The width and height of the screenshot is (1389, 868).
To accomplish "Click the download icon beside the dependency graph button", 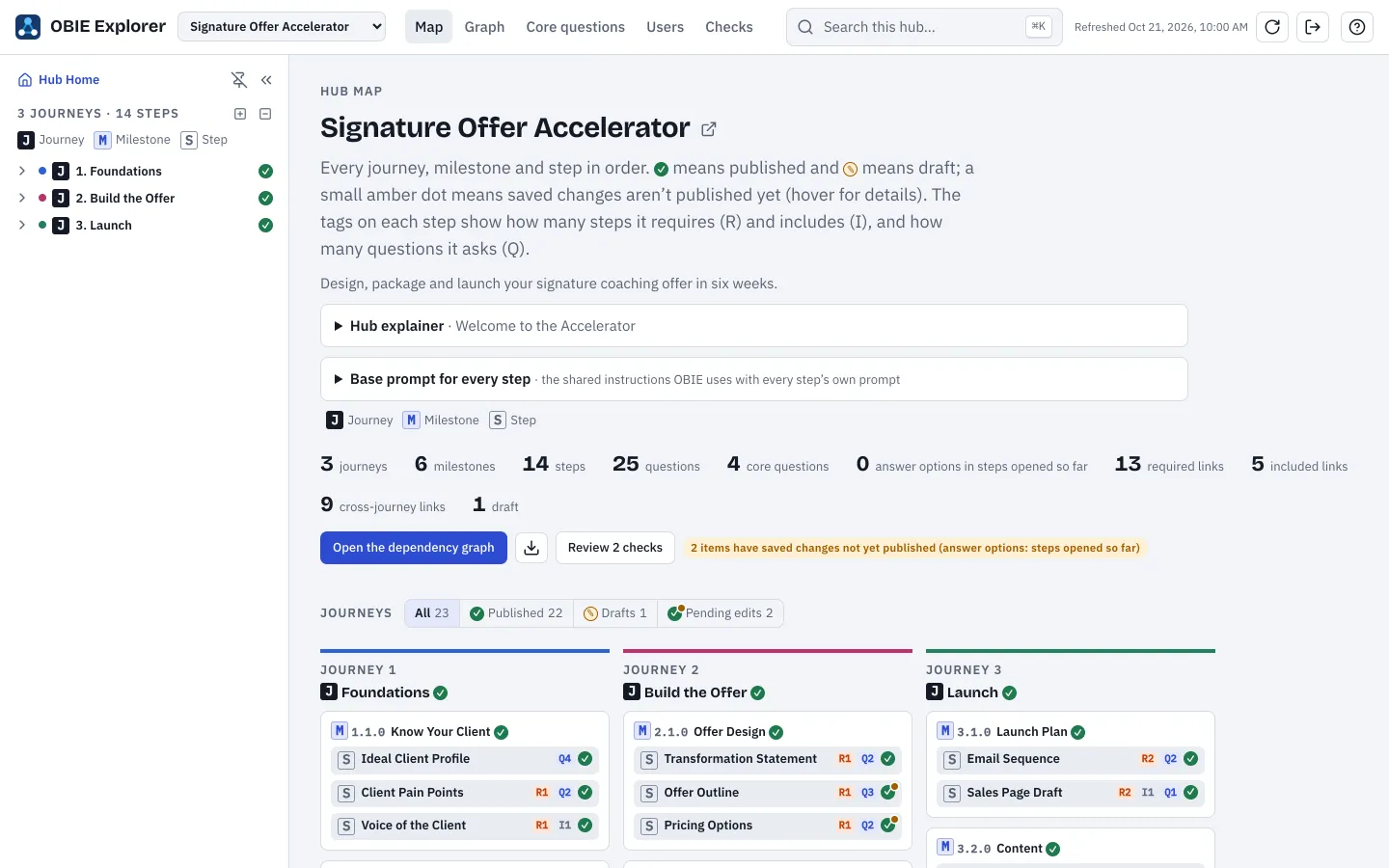I will point(531,548).
